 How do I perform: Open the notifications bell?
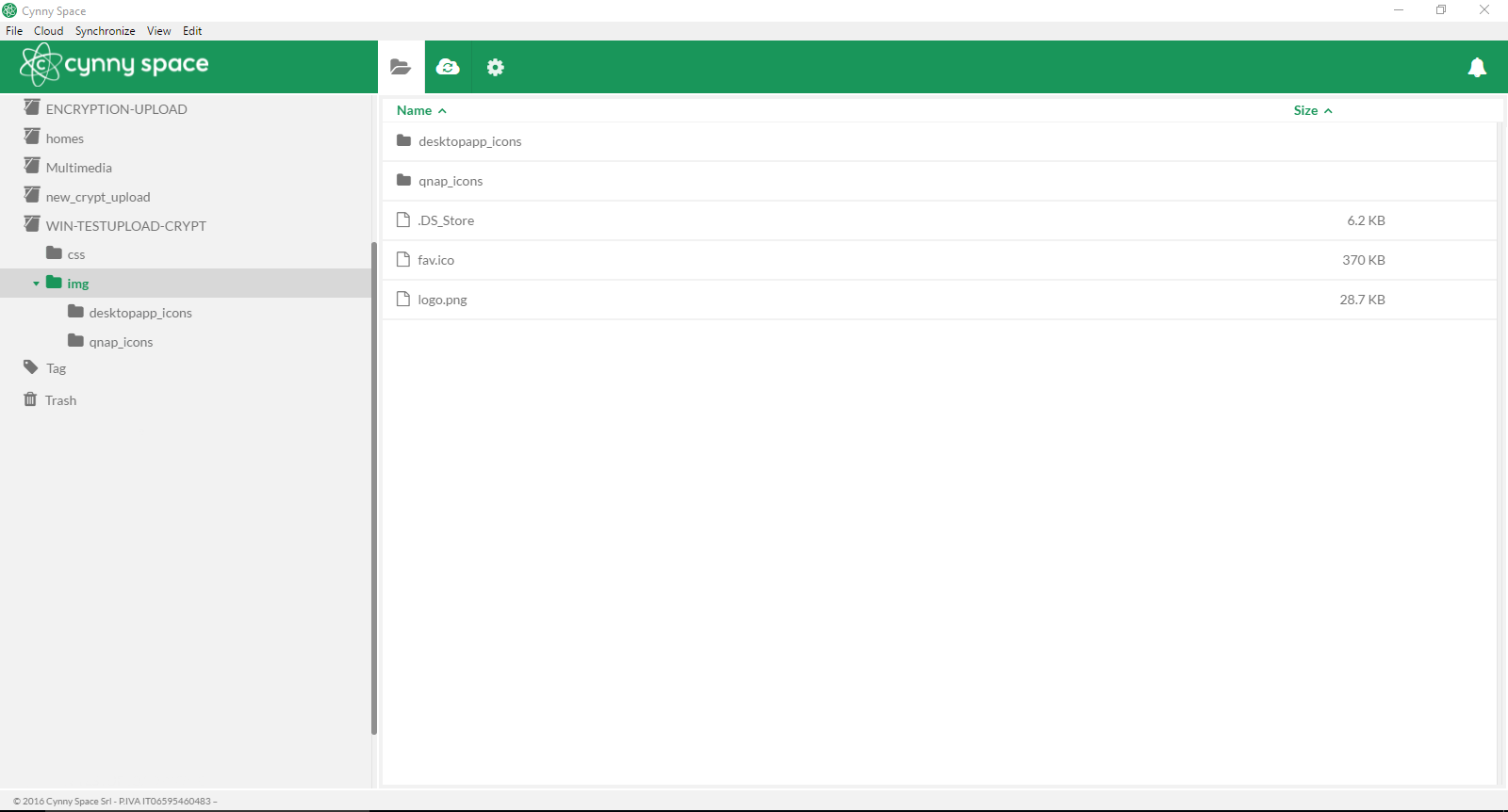(1477, 67)
